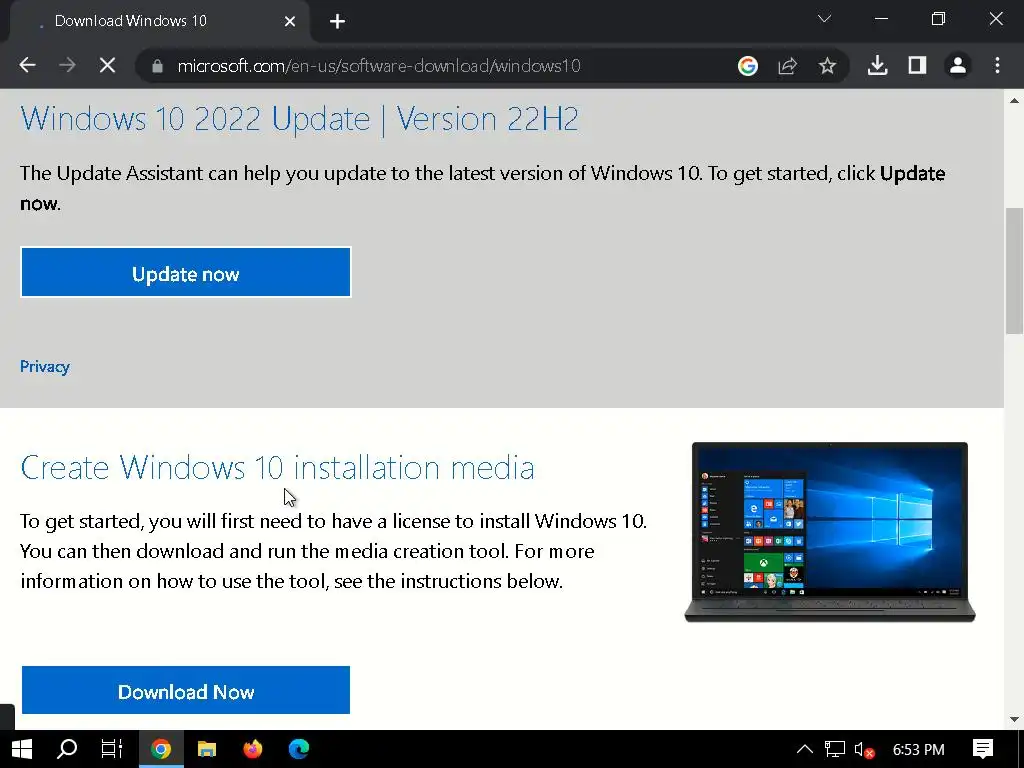Stop loading the page
Viewport: 1024px width, 768px height.
107,65
